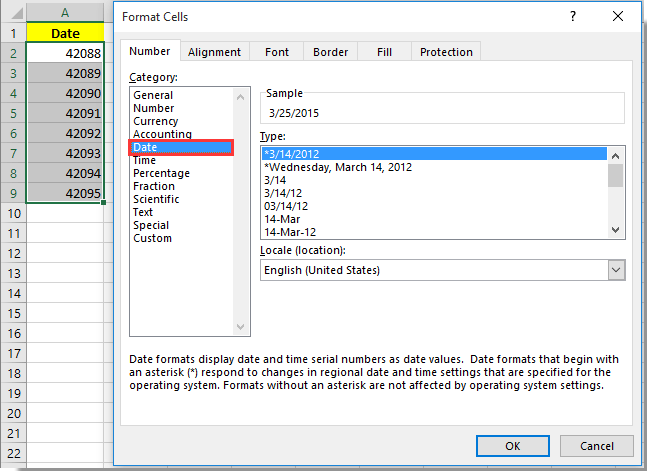Viewport: 647px width, 471px height.
Task: Click the Type list scrollbar thumb
Action: pos(616,175)
